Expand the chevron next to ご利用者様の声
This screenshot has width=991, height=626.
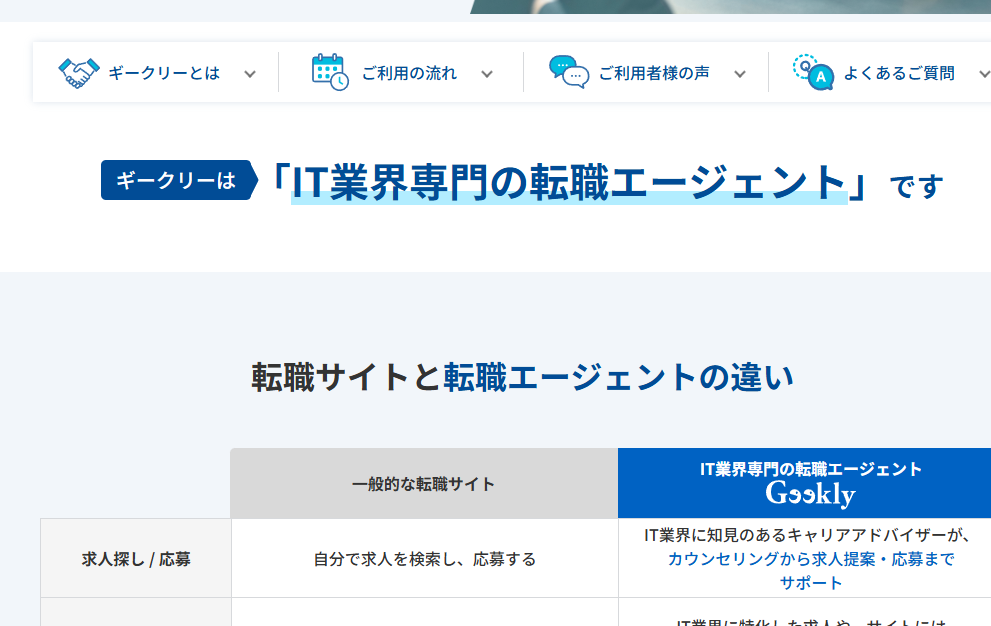(739, 74)
